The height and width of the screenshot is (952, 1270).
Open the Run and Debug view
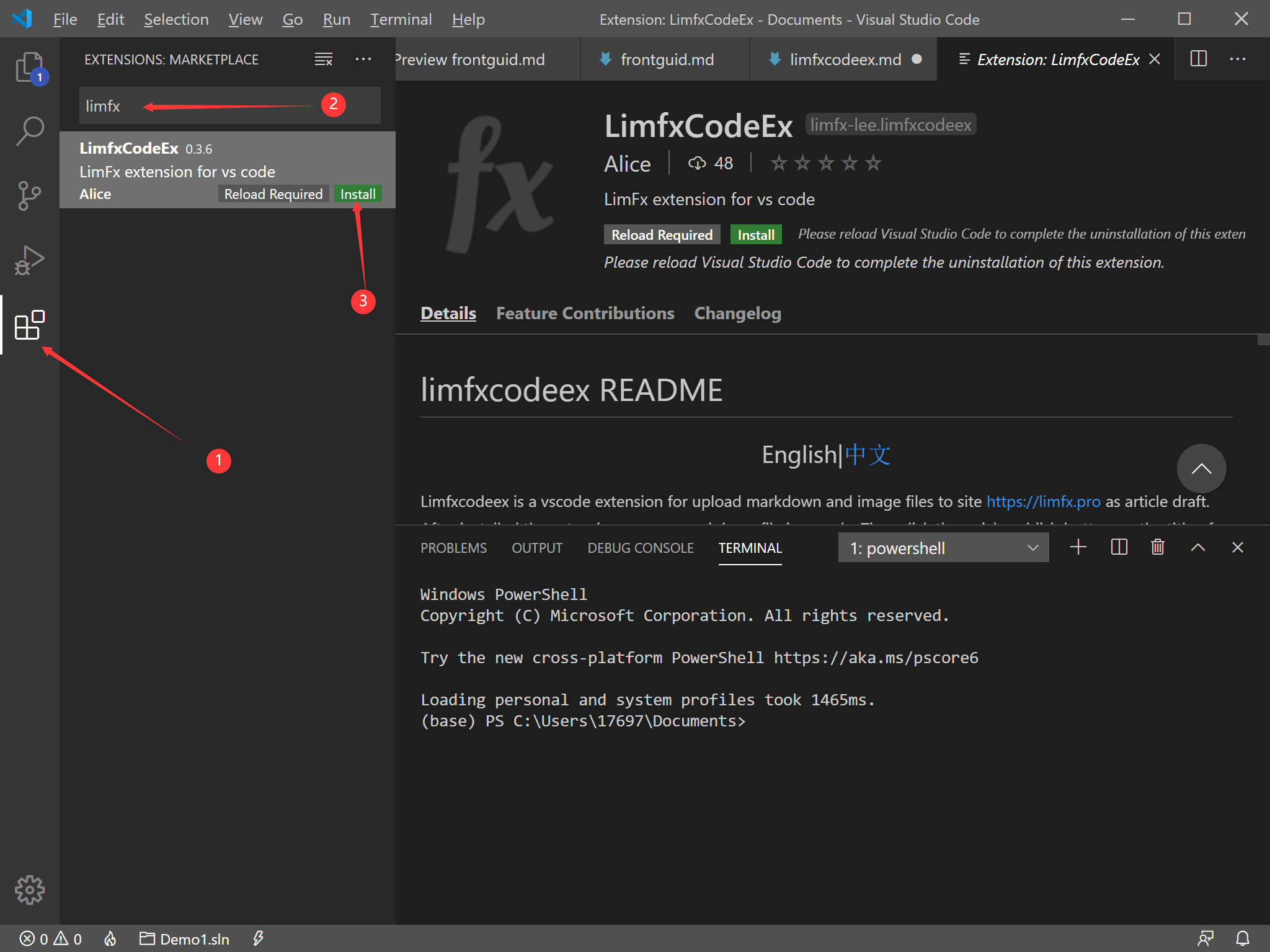[x=29, y=260]
